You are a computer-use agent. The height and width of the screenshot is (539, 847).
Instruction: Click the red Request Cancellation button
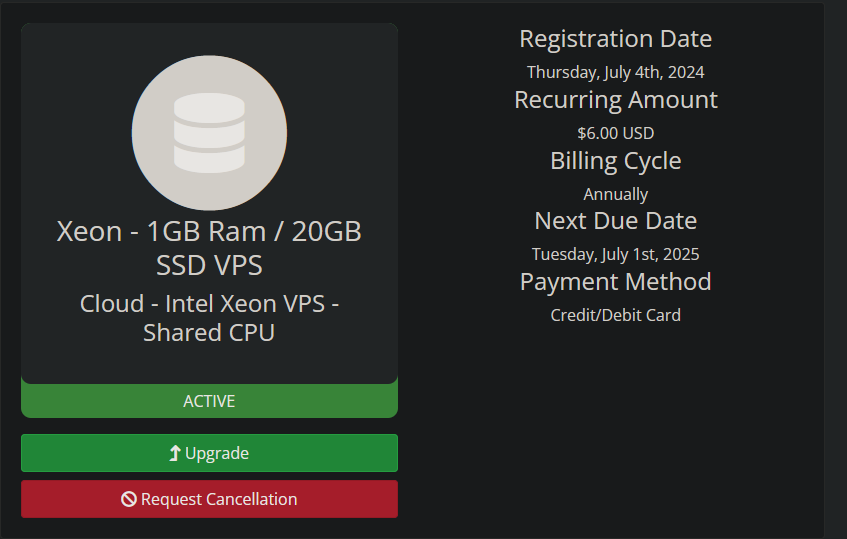pyautogui.click(x=209, y=499)
